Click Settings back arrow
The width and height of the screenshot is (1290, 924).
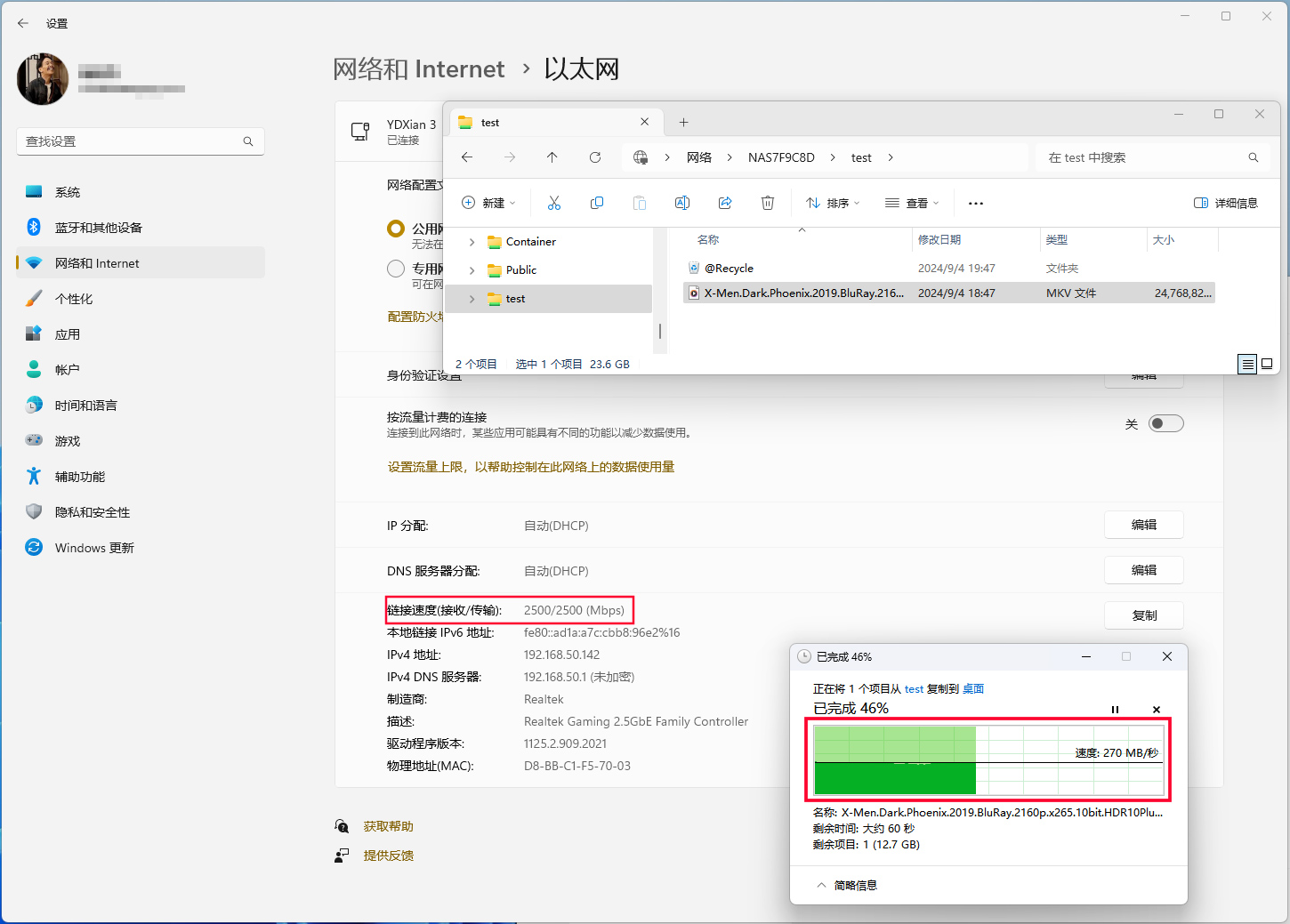coord(23,23)
